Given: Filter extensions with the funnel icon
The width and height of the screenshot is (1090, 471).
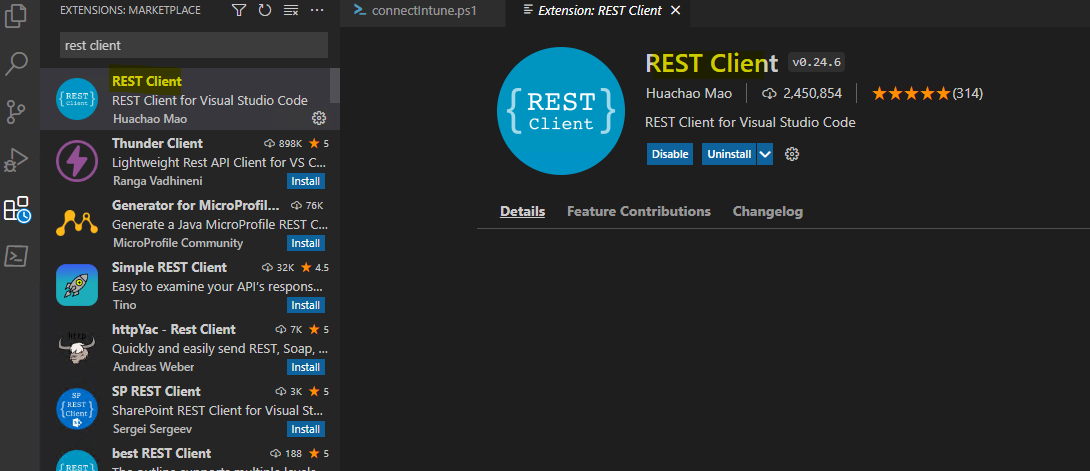Looking at the screenshot, I should (238, 10).
